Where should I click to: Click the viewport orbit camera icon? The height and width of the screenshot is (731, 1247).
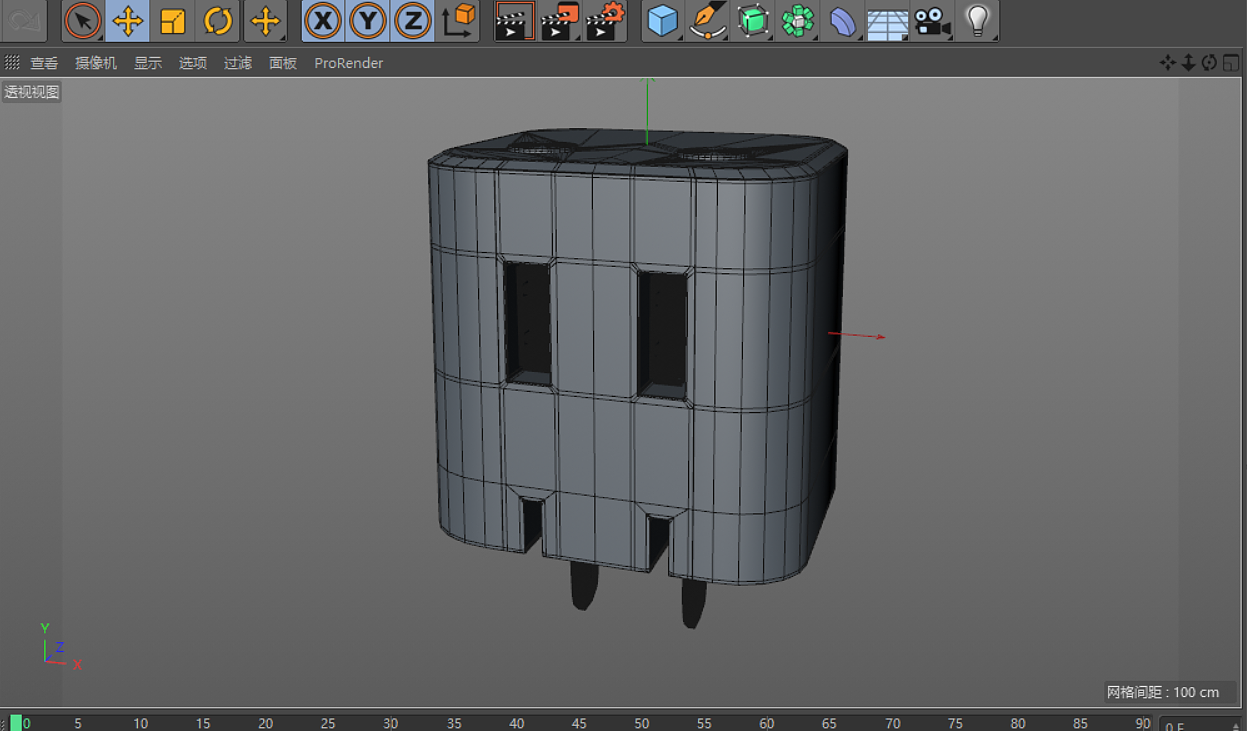tap(1209, 63)
